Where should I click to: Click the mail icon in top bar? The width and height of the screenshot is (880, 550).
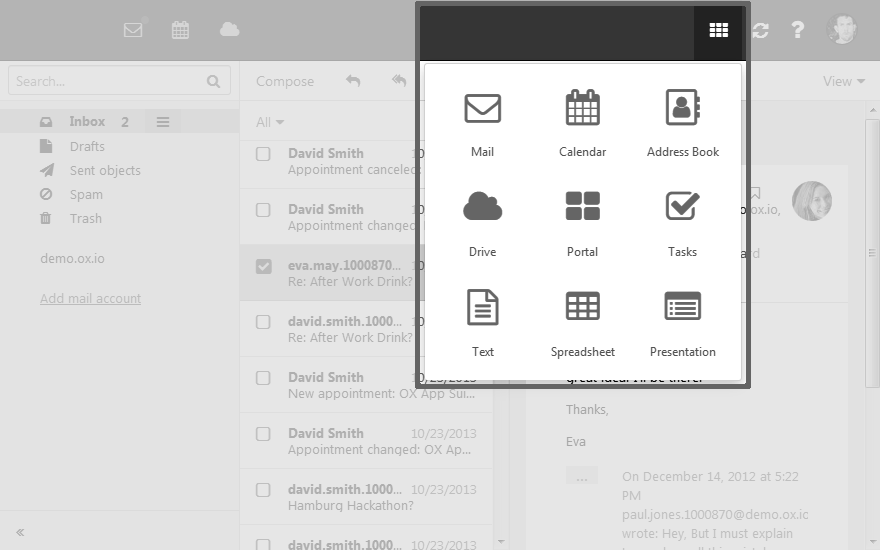(133, 30)
